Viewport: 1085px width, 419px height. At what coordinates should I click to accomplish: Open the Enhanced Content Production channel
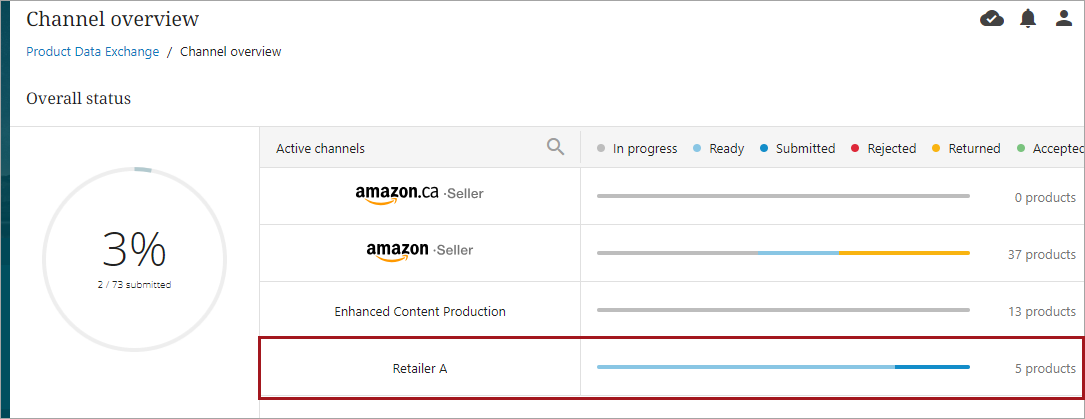419,311
